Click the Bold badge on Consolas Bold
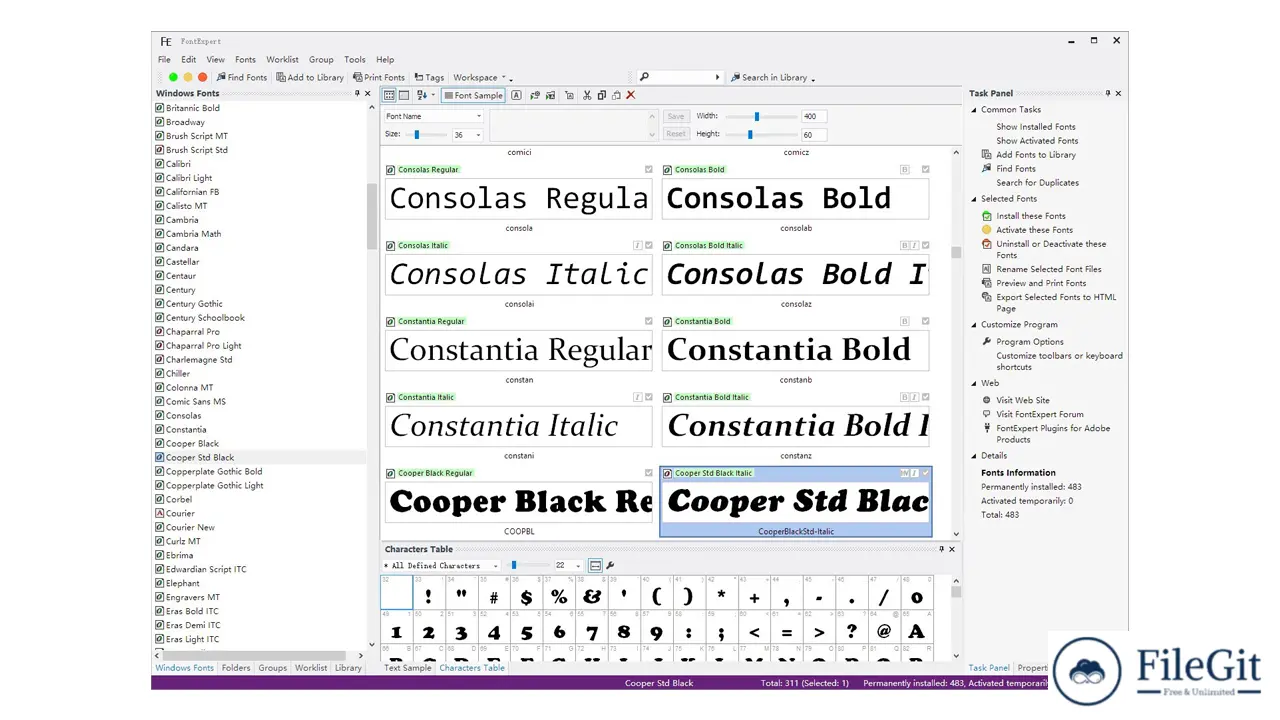Viewport: 1280px width, 720px height. (x=905, y=169)
